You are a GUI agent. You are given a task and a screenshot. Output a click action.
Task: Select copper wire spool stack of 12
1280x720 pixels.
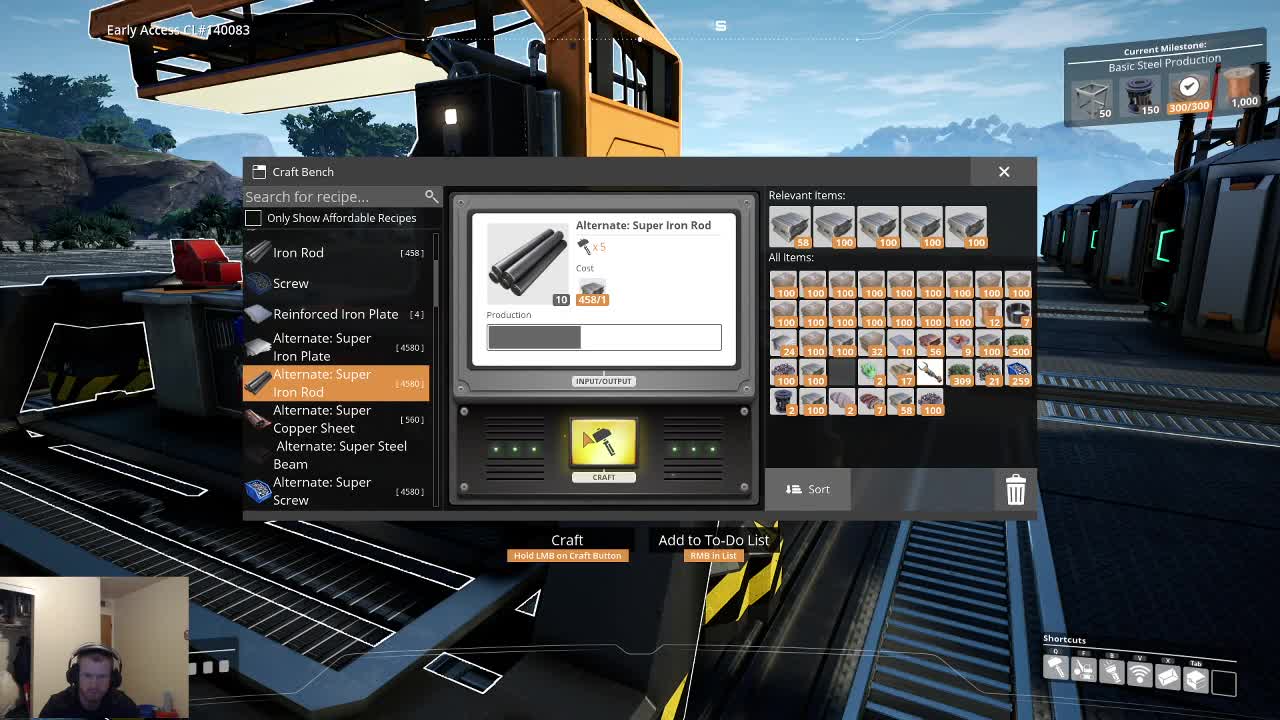coord(989,313)
